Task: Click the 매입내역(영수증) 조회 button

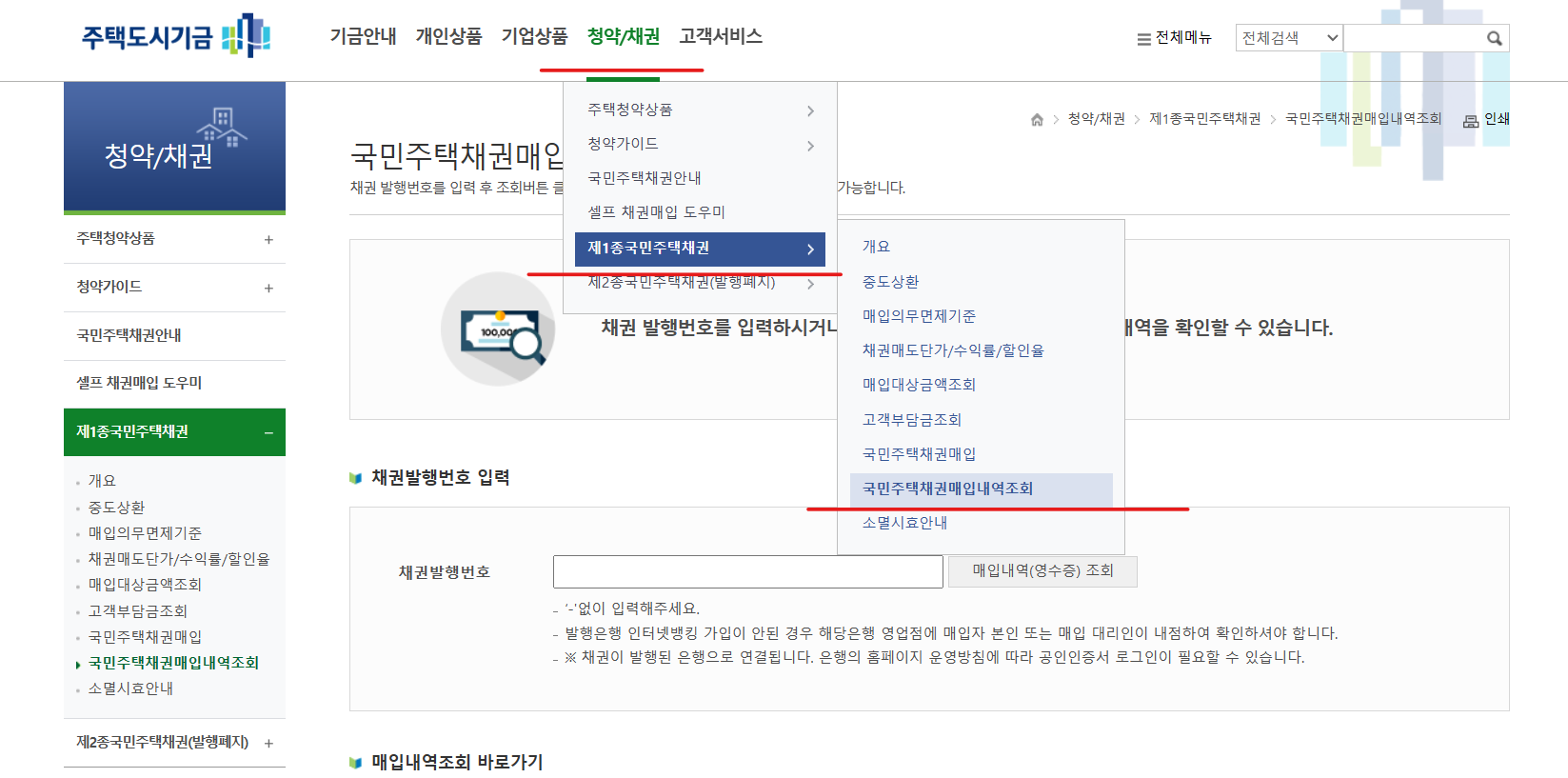Action: pyautogui.click(x=1042, y=571)
